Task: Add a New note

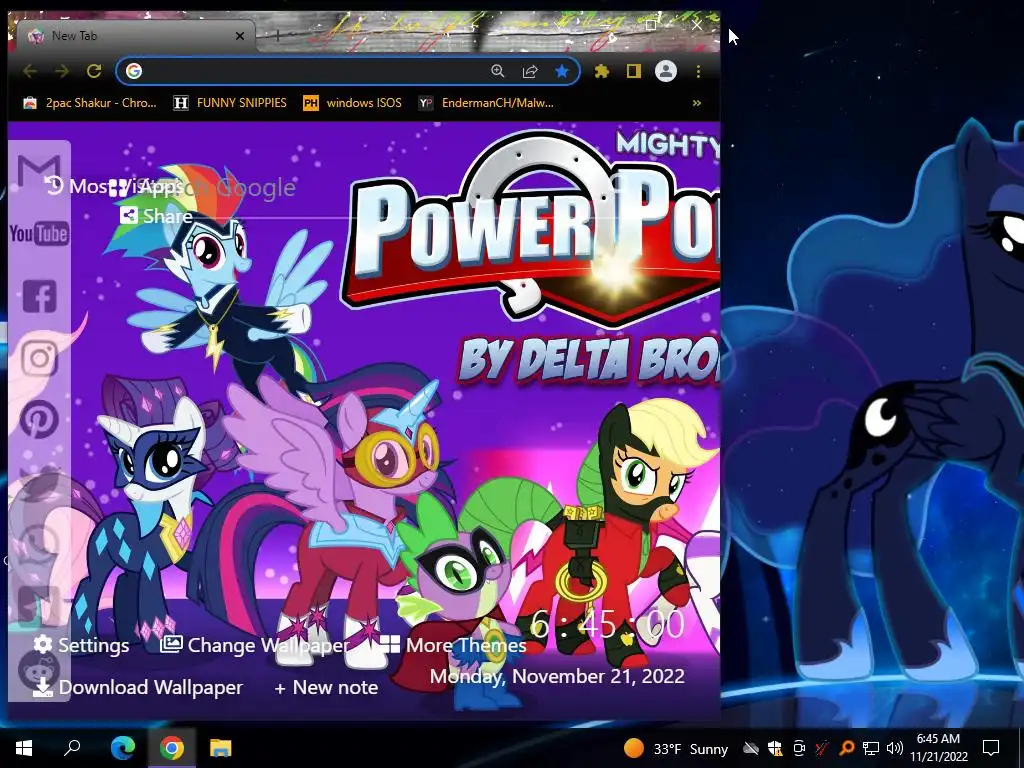Action: tap(326, 687)
